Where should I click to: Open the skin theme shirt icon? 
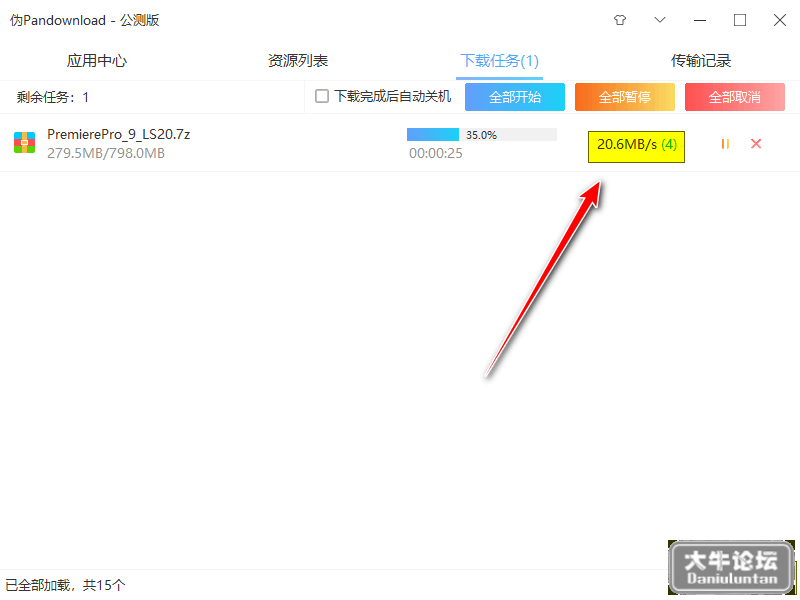[620, 20]
